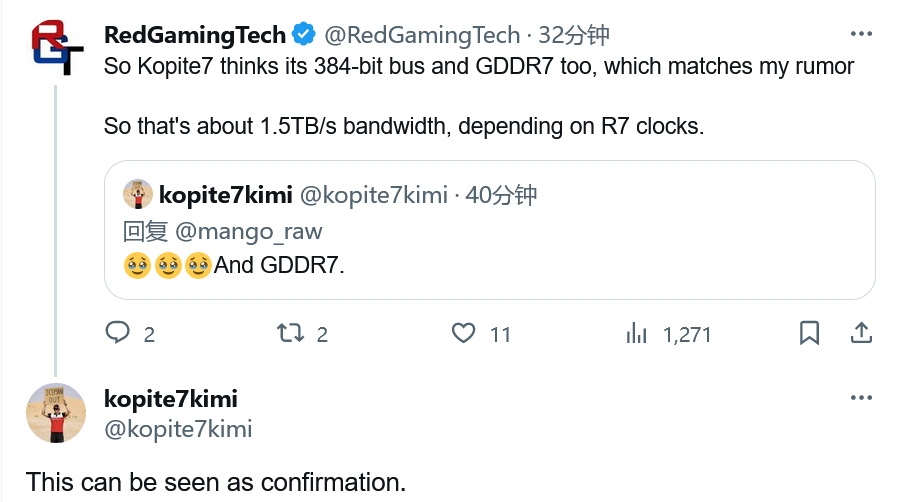The image size is (898, 502).
Task: Open more options on RedGamingTech's tweet
Action: click(x=861, y=34)
